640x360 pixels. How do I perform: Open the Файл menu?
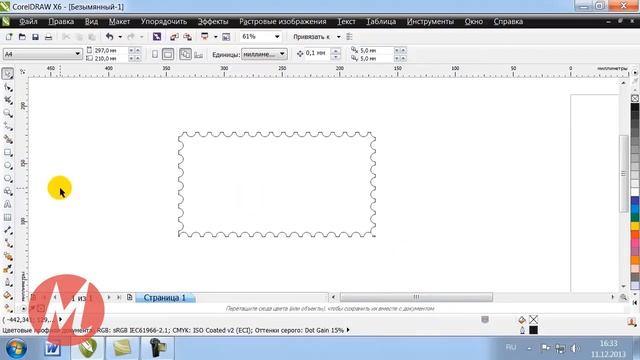[28, 22]
